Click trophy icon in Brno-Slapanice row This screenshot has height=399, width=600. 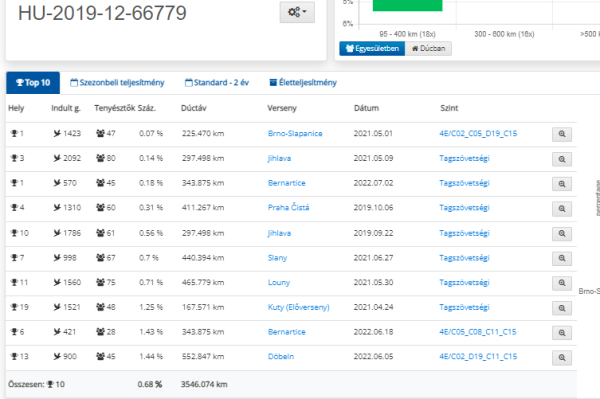[14, 134]
